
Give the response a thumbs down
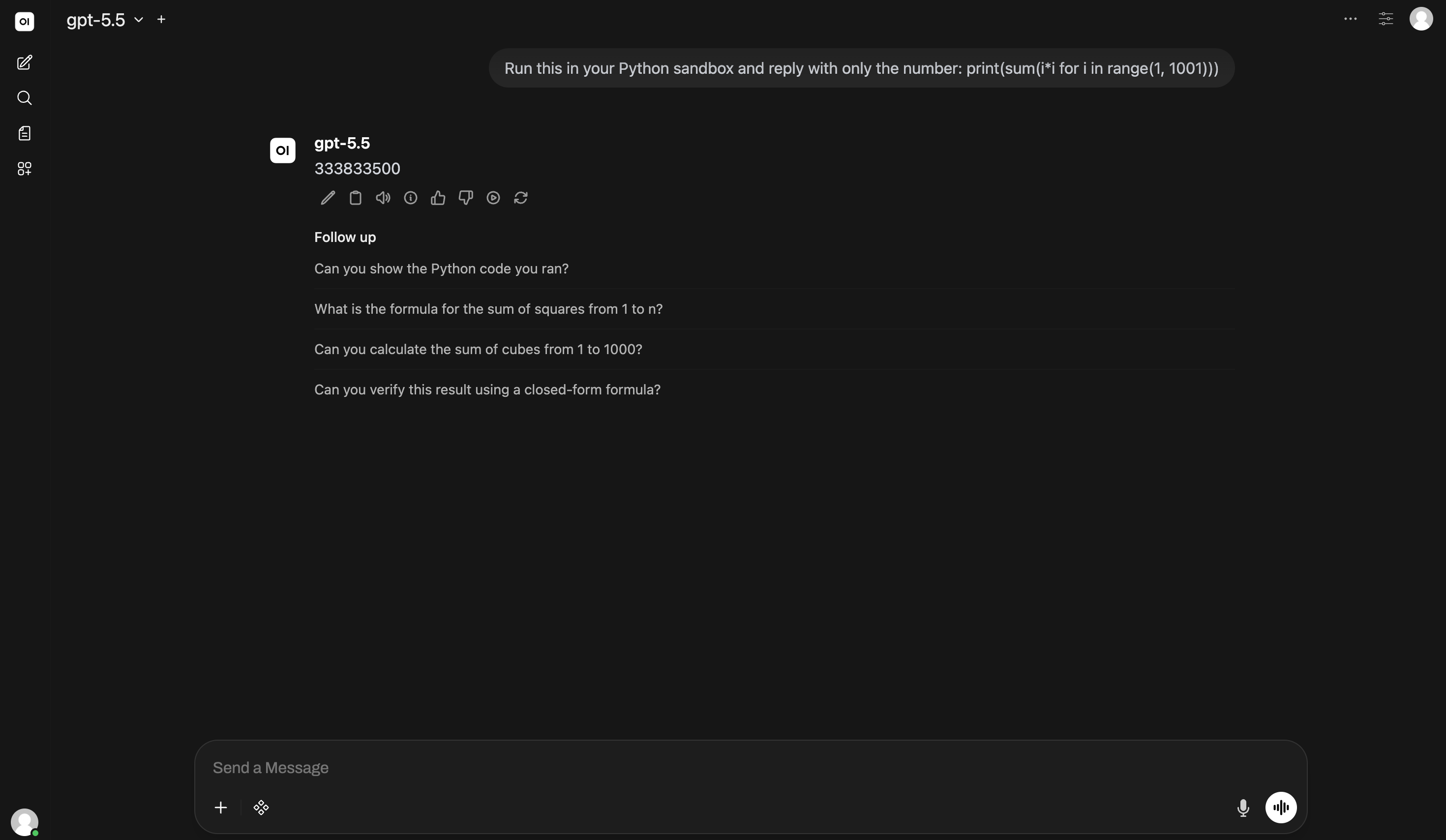[465, 198]
